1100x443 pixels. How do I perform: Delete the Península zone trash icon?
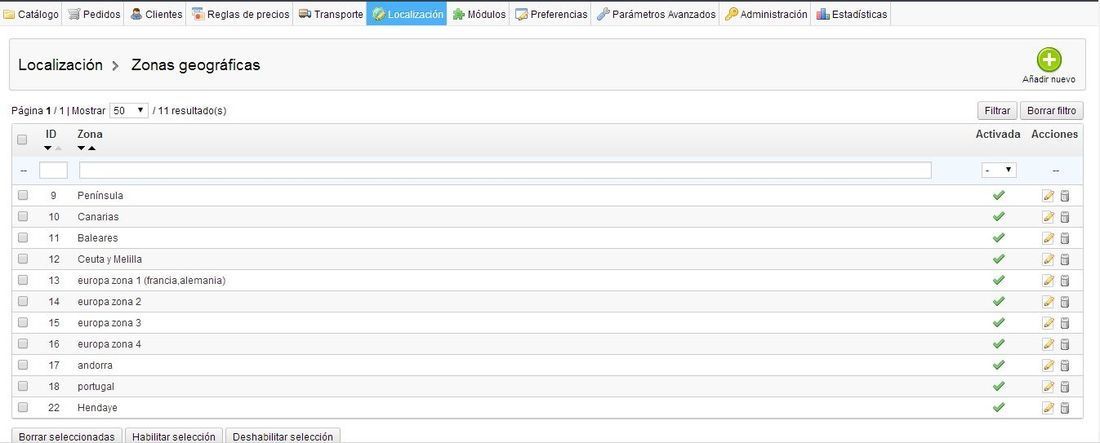click(x=1065, y=196)
